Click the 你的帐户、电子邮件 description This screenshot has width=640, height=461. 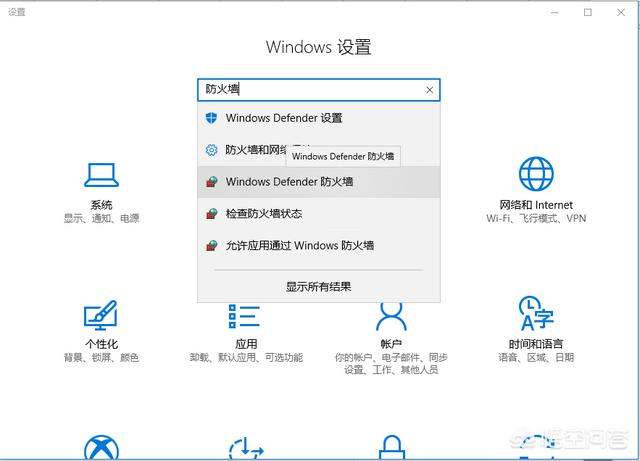tap(391, 364)
